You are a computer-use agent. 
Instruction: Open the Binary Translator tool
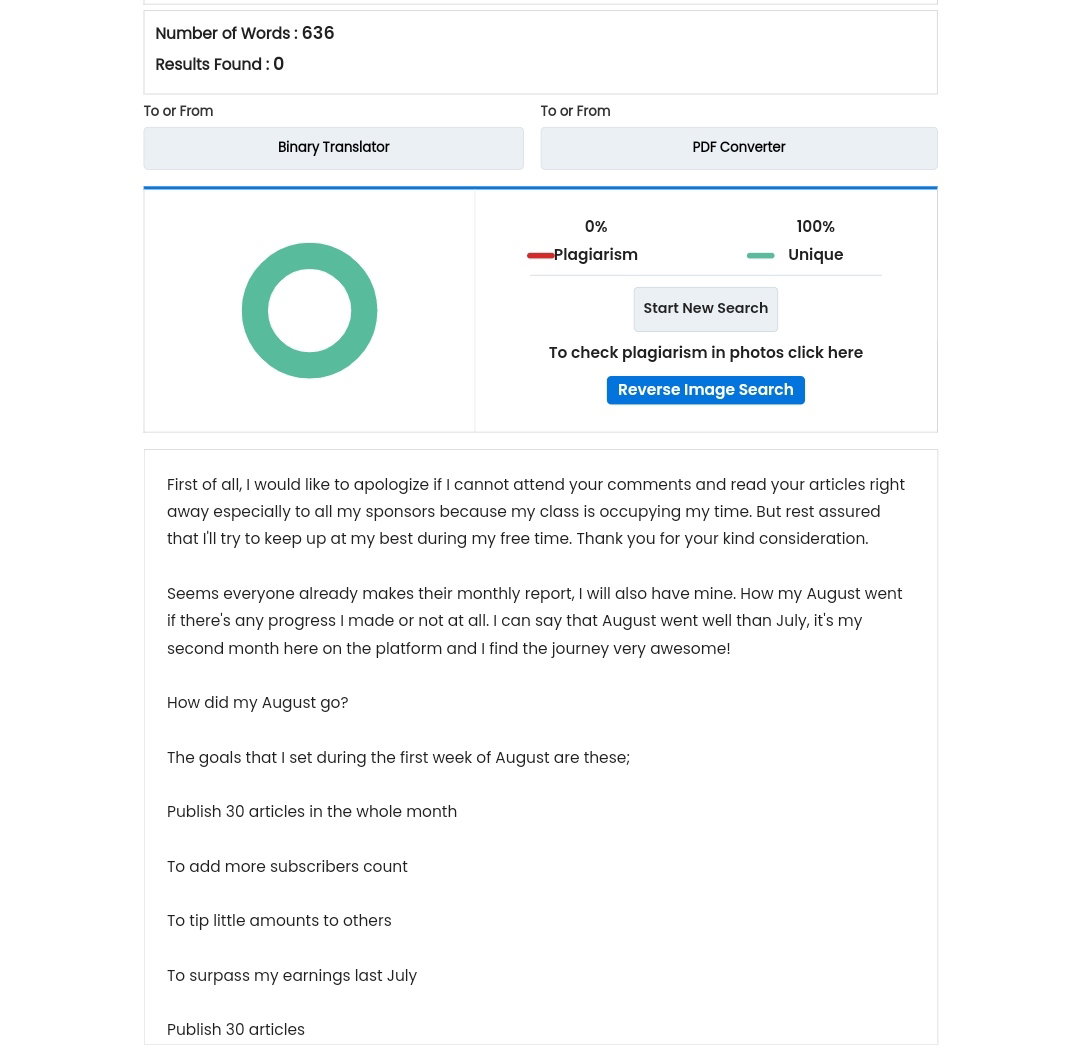point(333,148)
